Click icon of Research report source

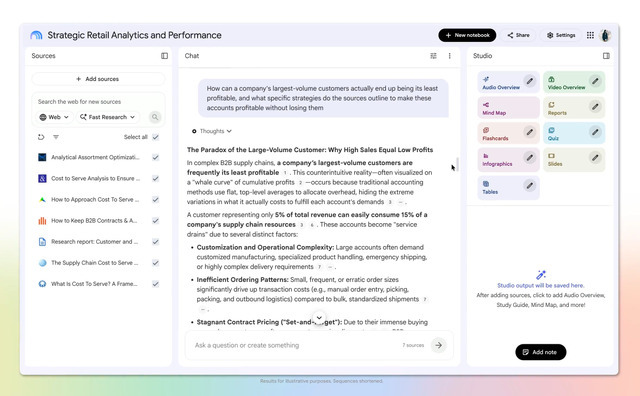tap(42, 242)
